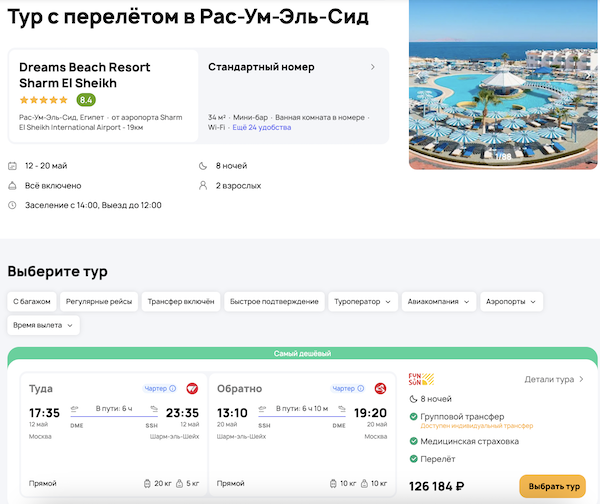Click the clock icon beside check-in time
The image size is (600, 504).
(12, 205)
